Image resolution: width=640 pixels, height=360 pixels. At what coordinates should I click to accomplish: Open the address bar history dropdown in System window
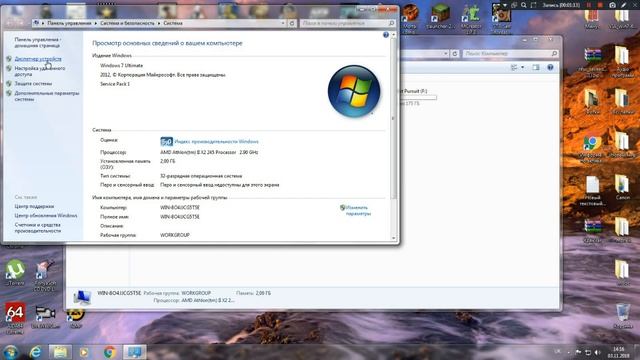click(283, 23)
